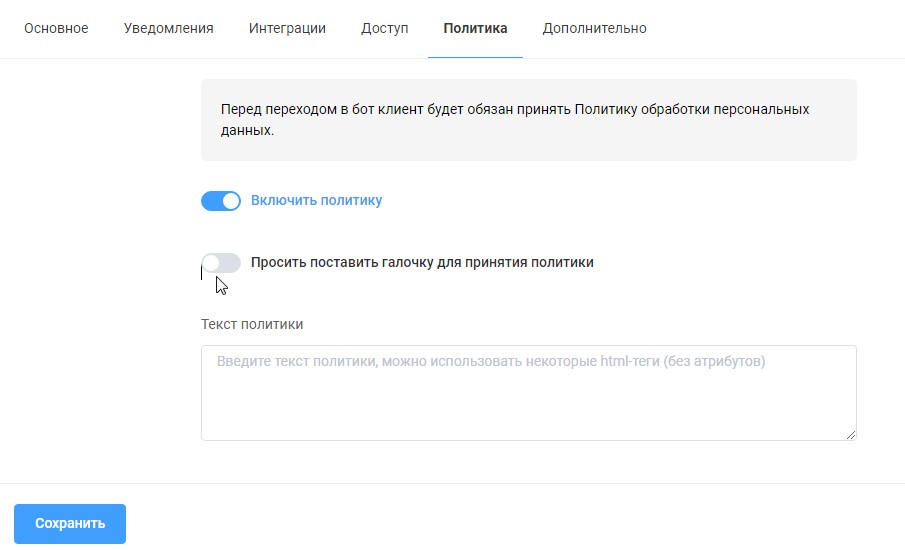Viewport: 905px width, 550px height.
Task: Grab the textarea resize handle corner
Action: (851, 435)
